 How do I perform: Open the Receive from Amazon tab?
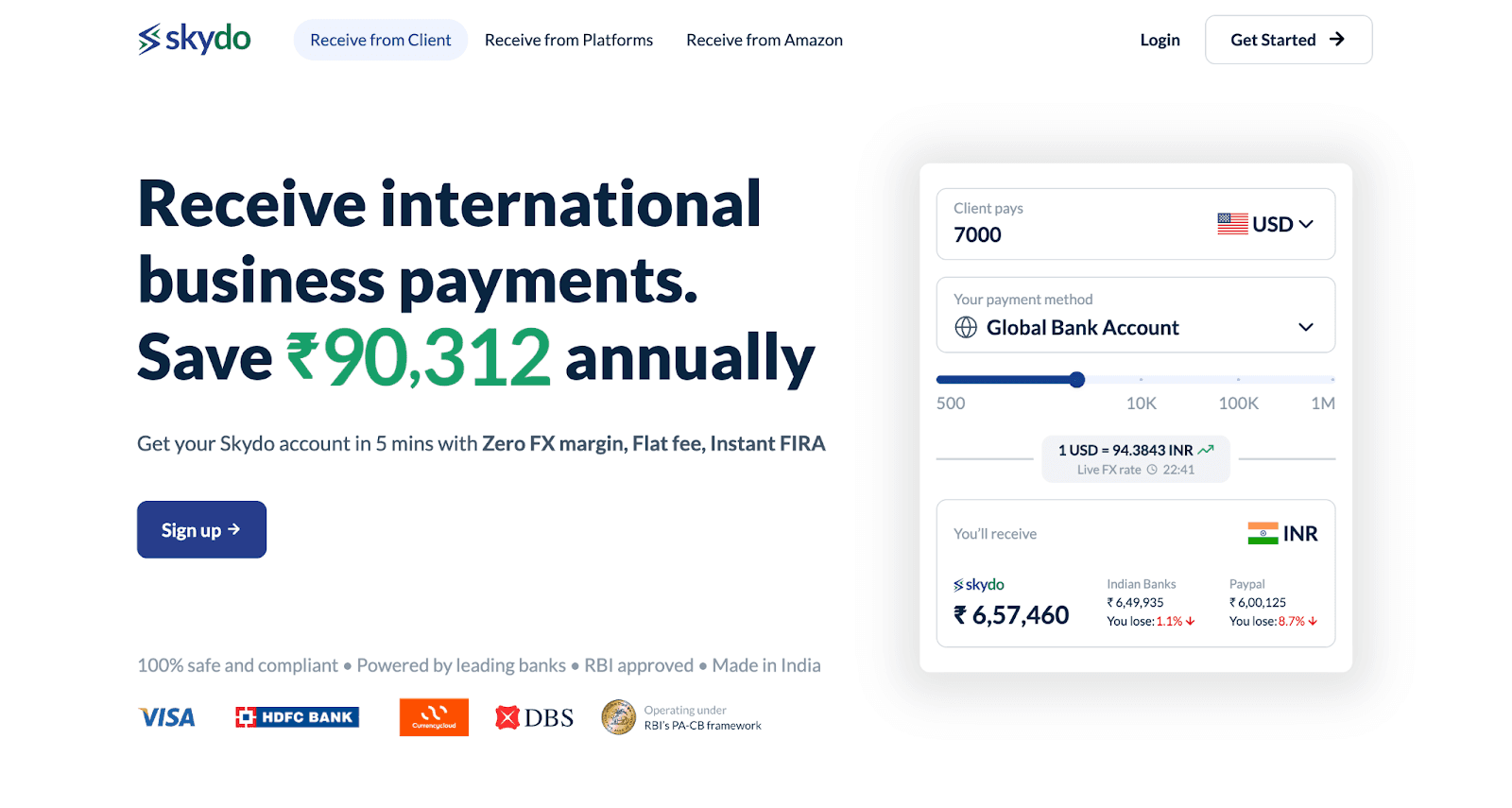coord(765,40)
